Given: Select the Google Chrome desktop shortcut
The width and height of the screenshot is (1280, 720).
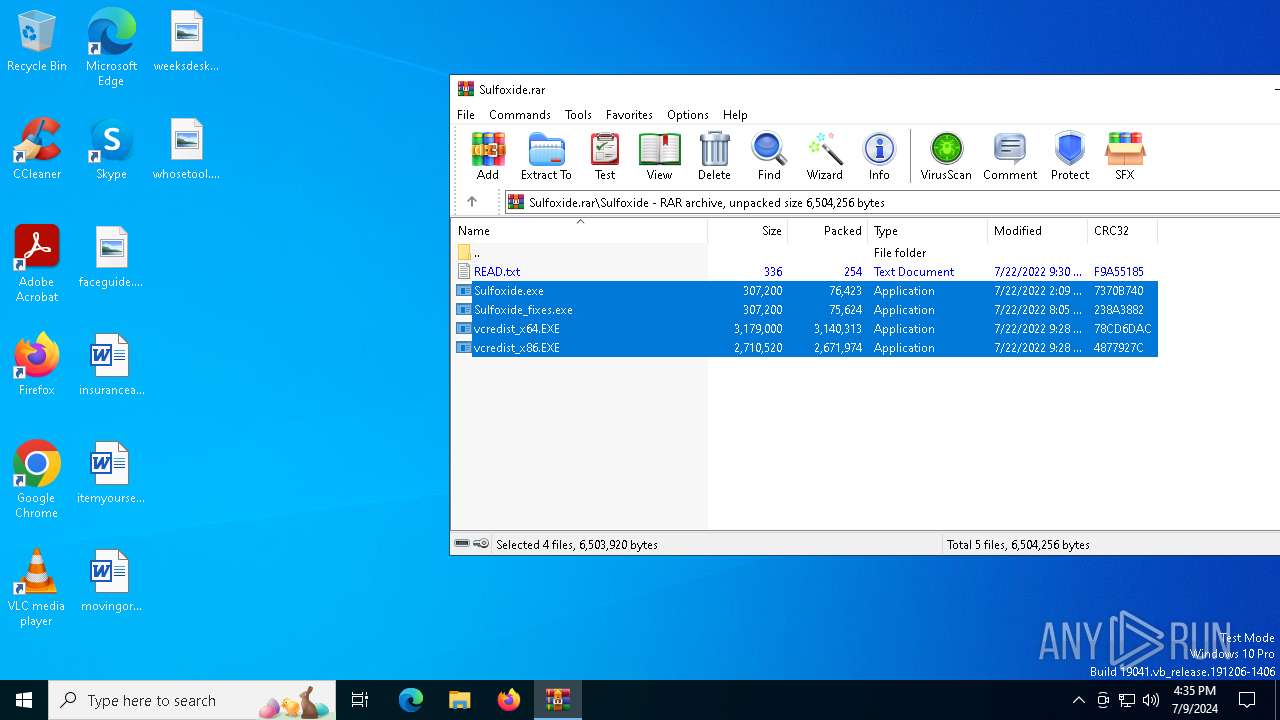Looking at the screenshot, I should pyautogui.click(x=36, y=480).
